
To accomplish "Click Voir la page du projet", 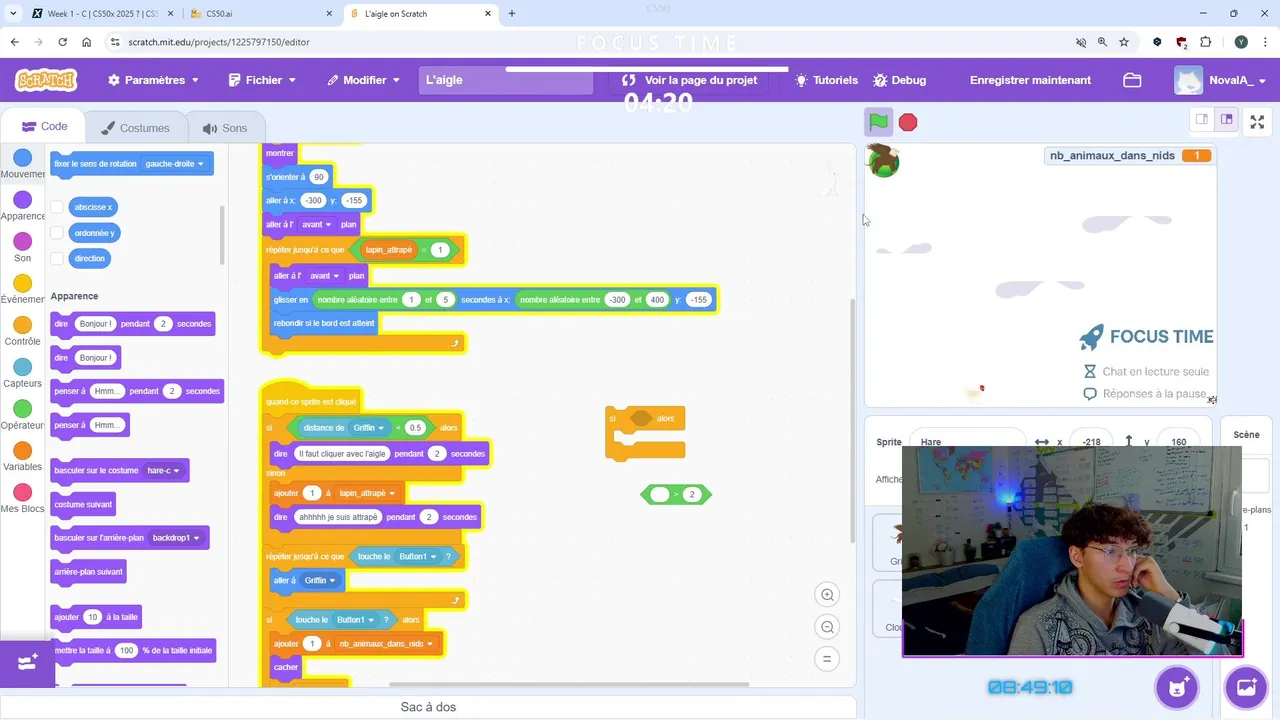I will coord(690,80).
